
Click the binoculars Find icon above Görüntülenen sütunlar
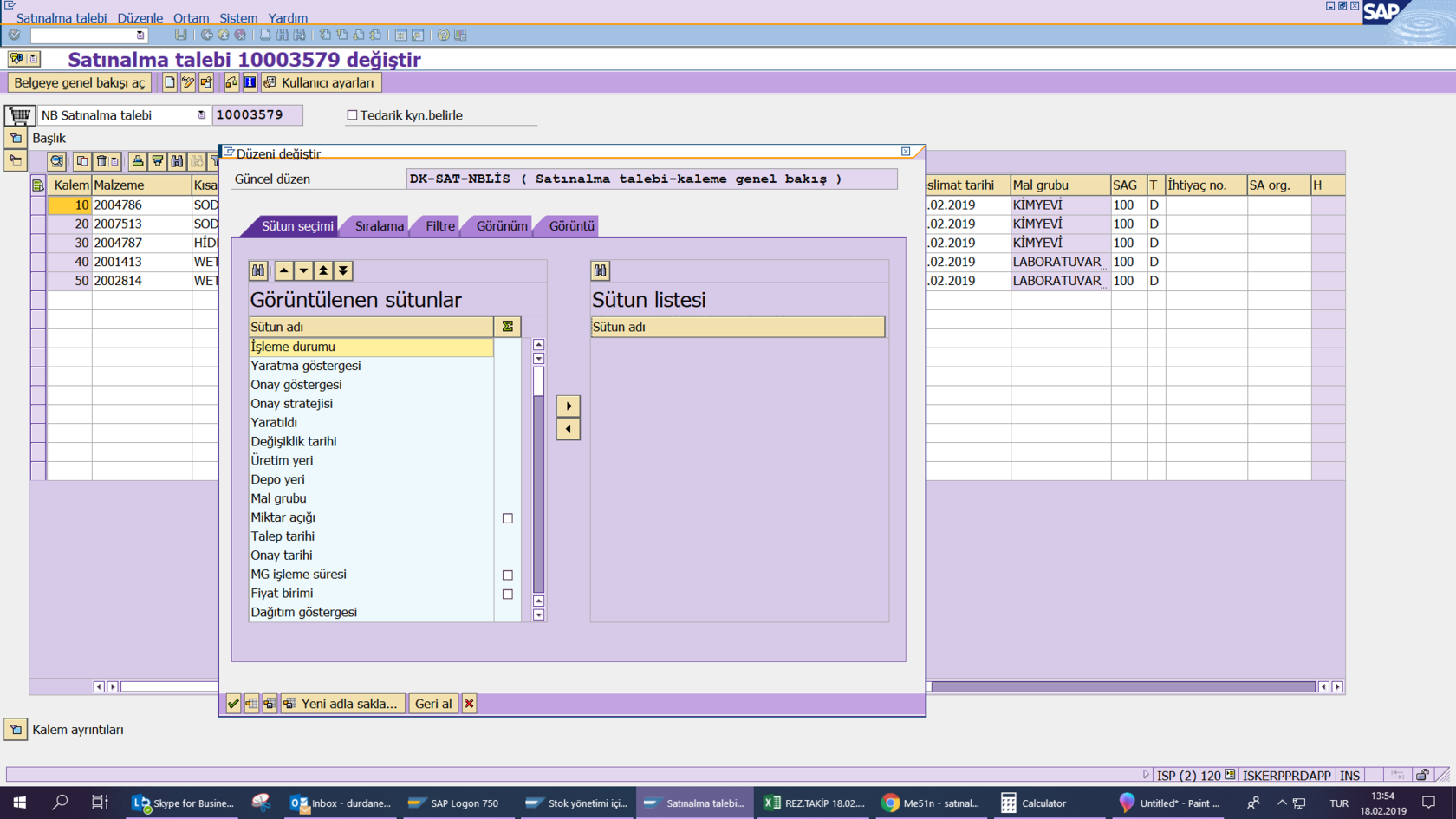point(258,270)
